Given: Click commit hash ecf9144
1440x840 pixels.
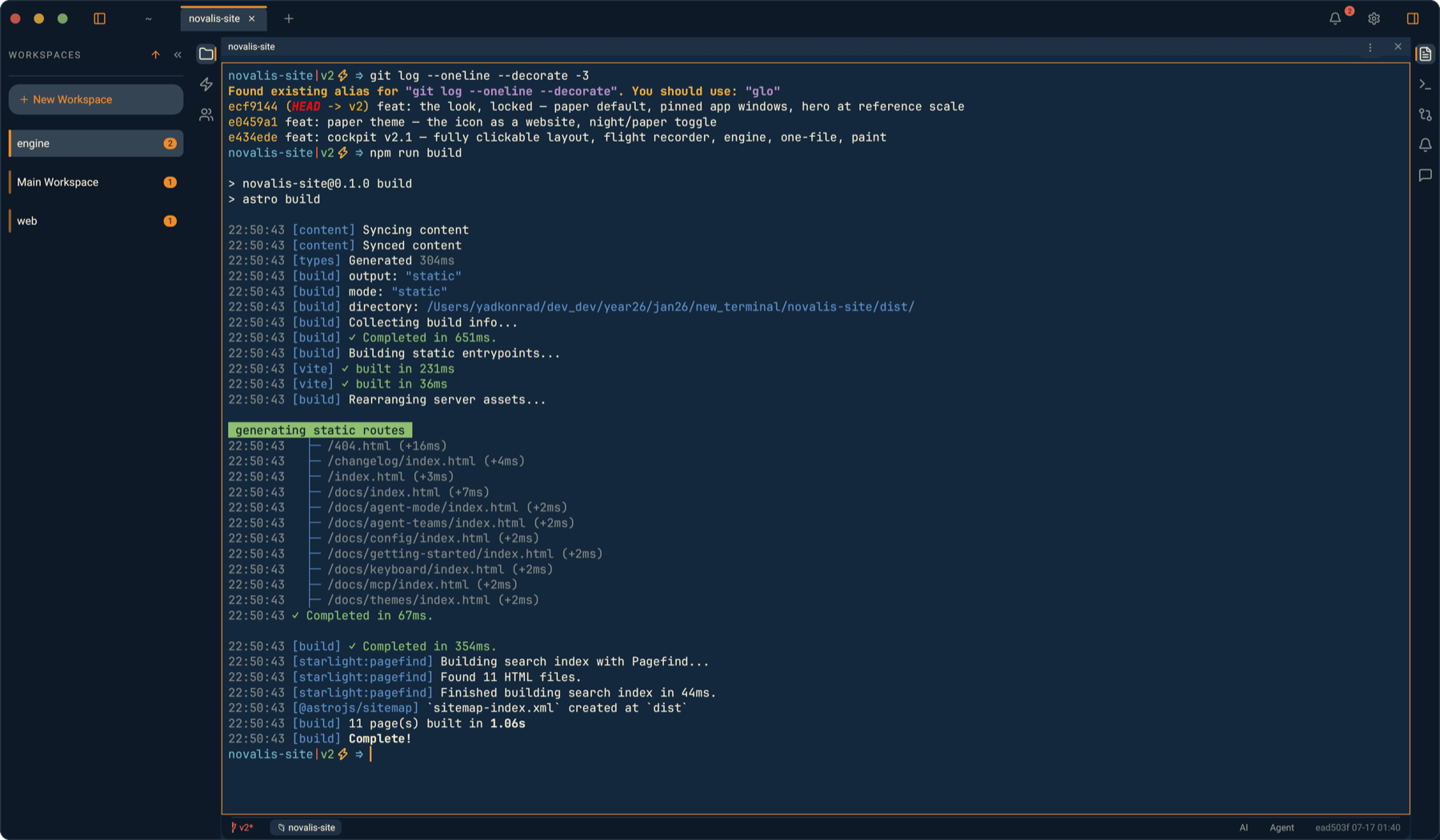Looking at the screenshot, I should (x=253, y=106).
